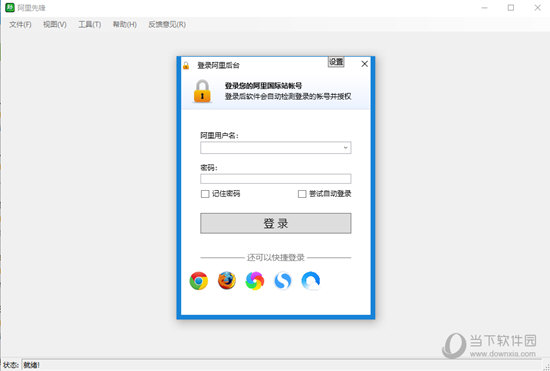Viewport: 550px width, 371px height.
Task: Maximize the main application window
Action: pos(511,7)
